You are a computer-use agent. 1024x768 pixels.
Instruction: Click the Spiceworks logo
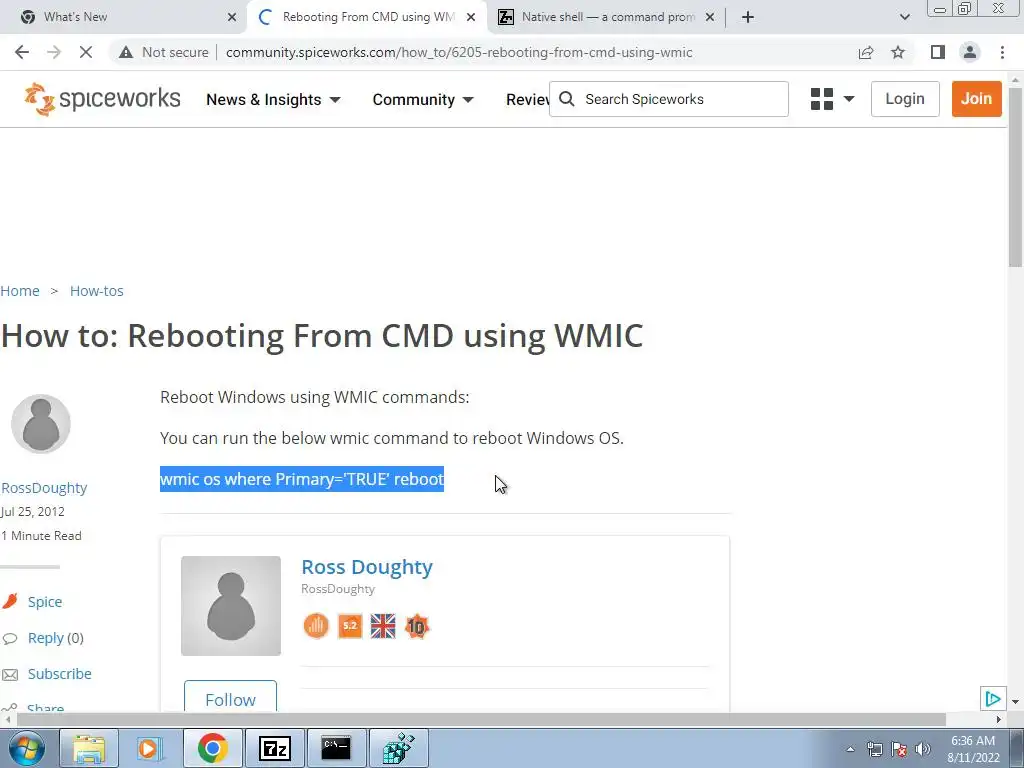pyautogui.click(x=103, y=99)
